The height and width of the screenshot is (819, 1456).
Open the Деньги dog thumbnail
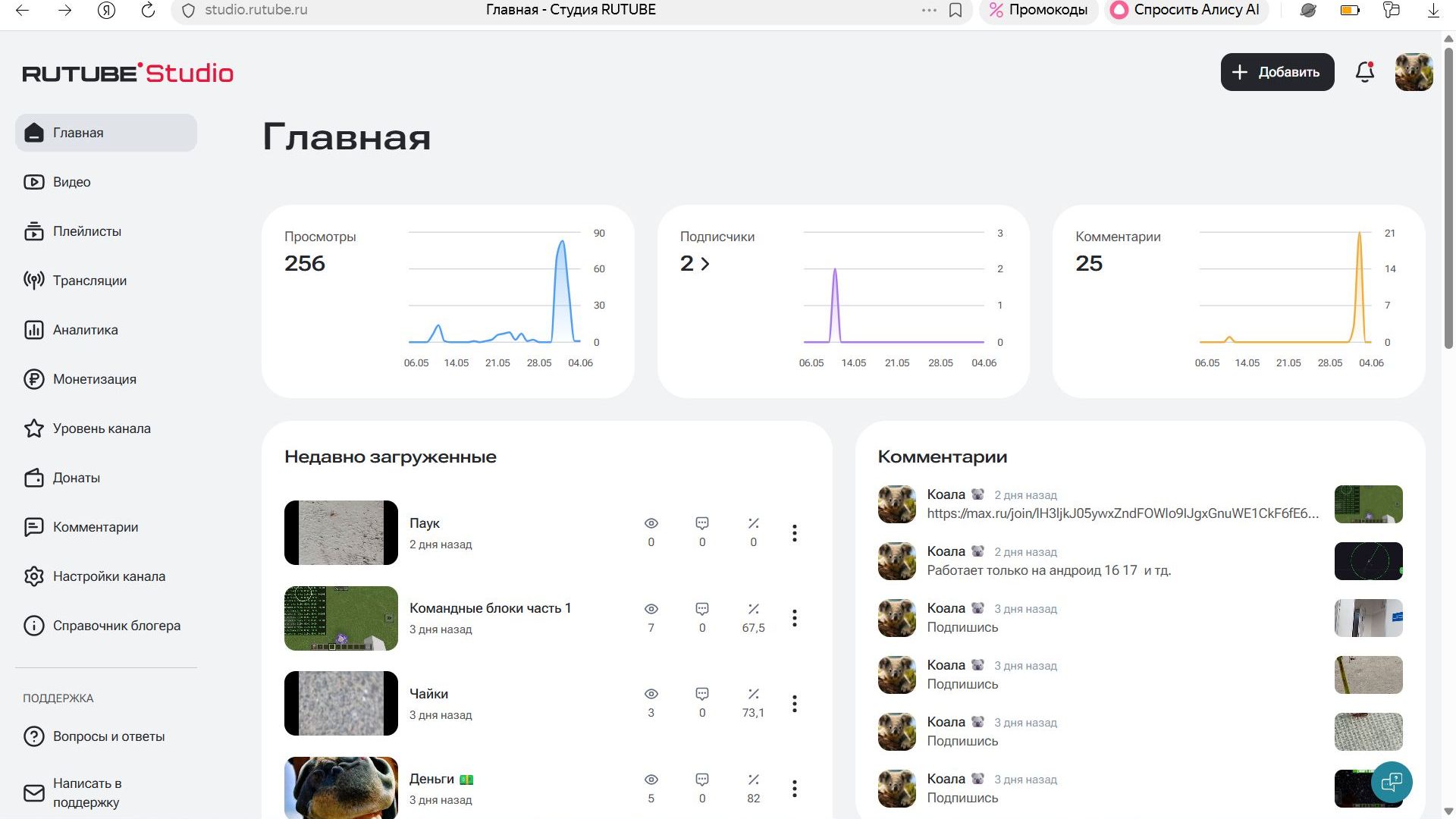click(341, 787)
